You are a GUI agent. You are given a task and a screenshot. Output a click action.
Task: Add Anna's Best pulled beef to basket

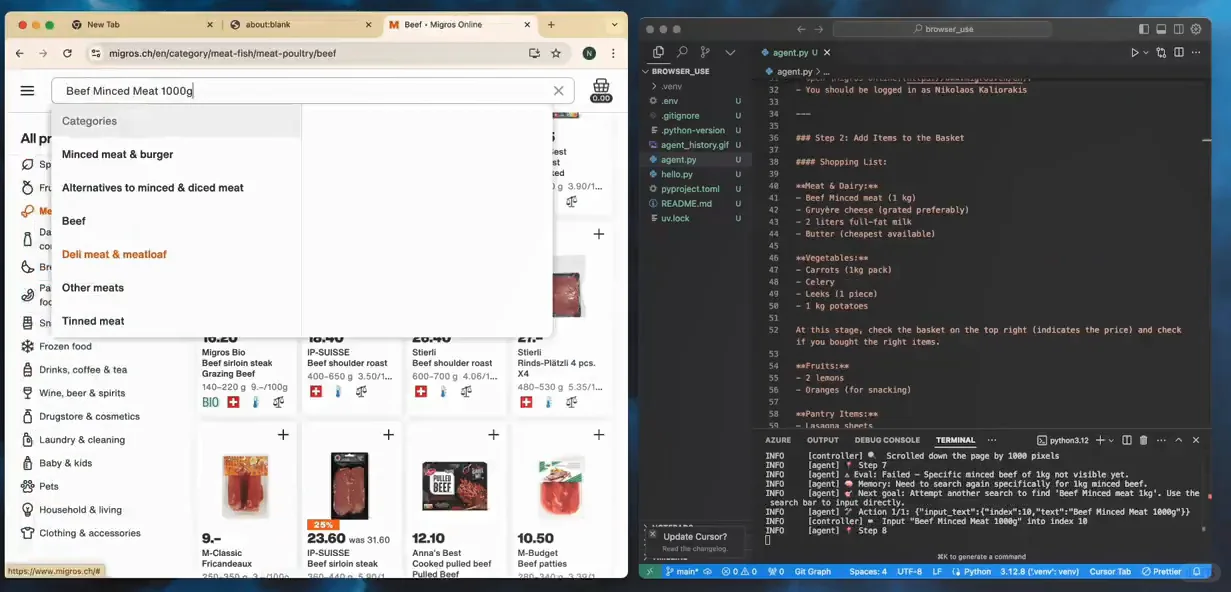pos(493,434)
